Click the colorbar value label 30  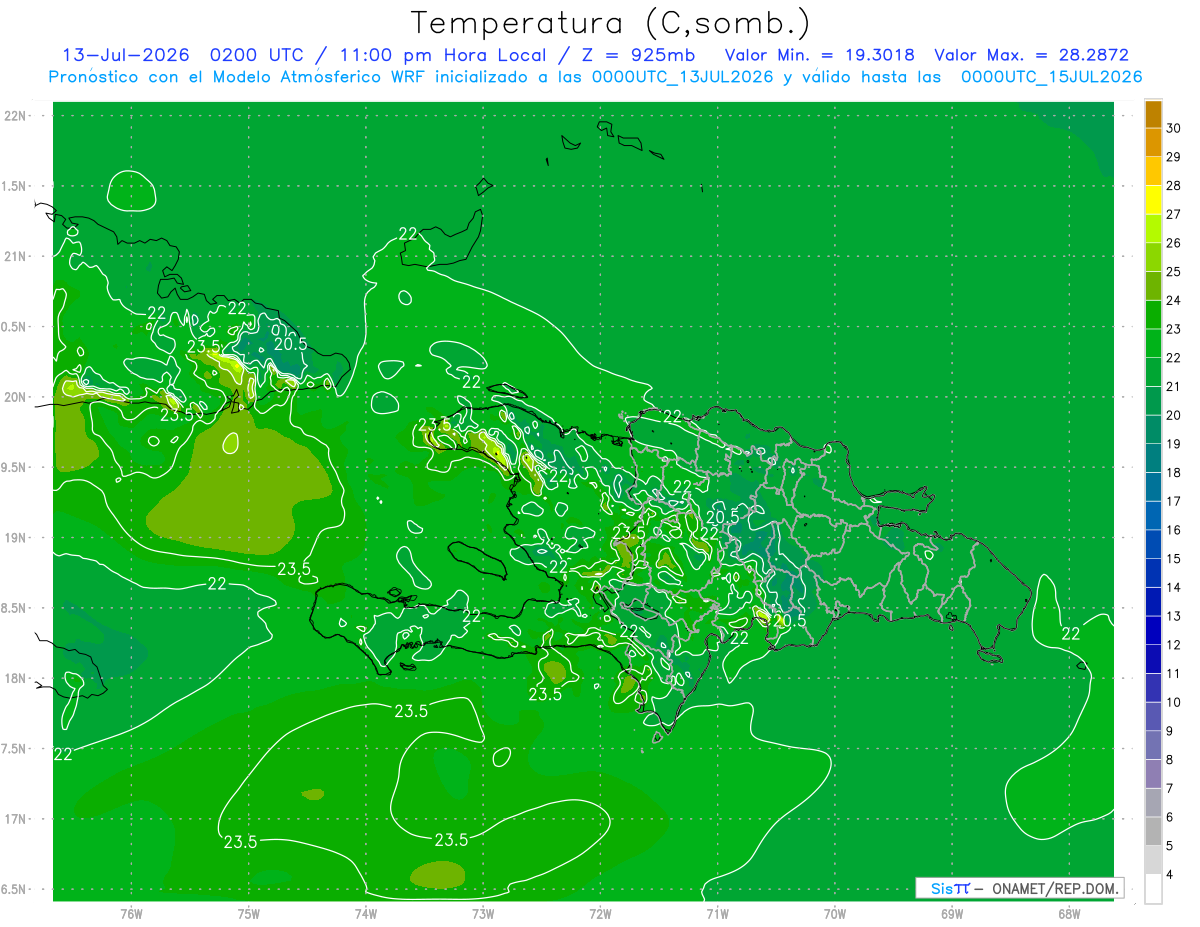pos(1174,128)
